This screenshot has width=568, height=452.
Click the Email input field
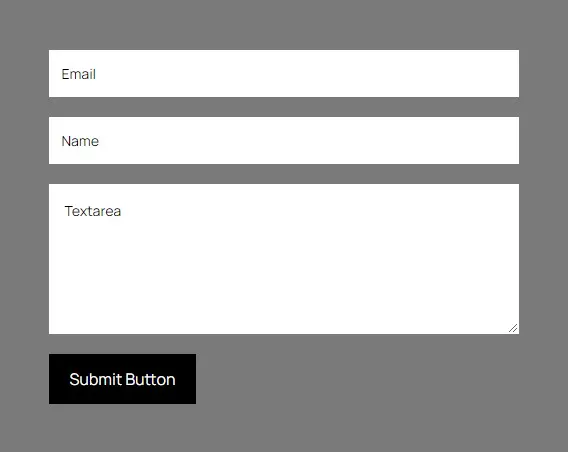(284, 74)
